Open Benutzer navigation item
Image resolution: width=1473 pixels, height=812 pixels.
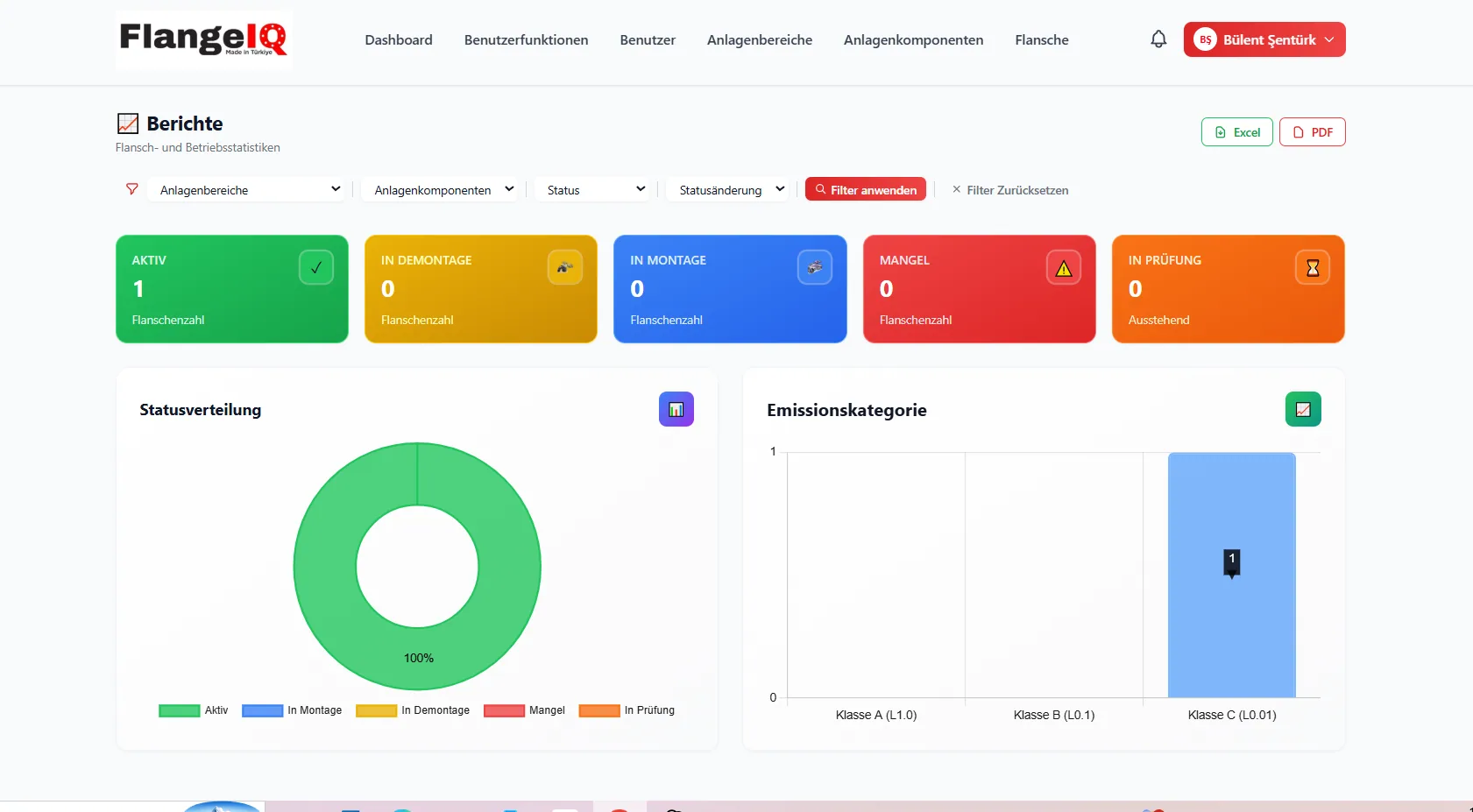tap(648, 39)
